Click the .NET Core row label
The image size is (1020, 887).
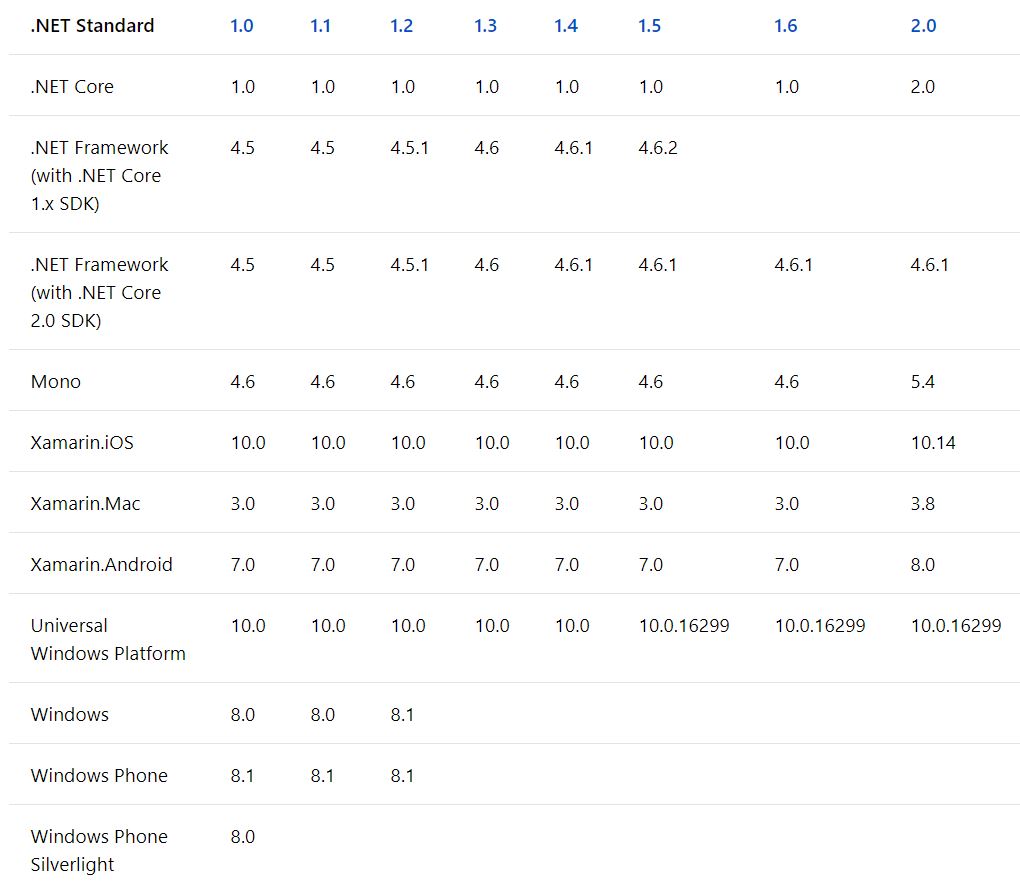(72, 86)
